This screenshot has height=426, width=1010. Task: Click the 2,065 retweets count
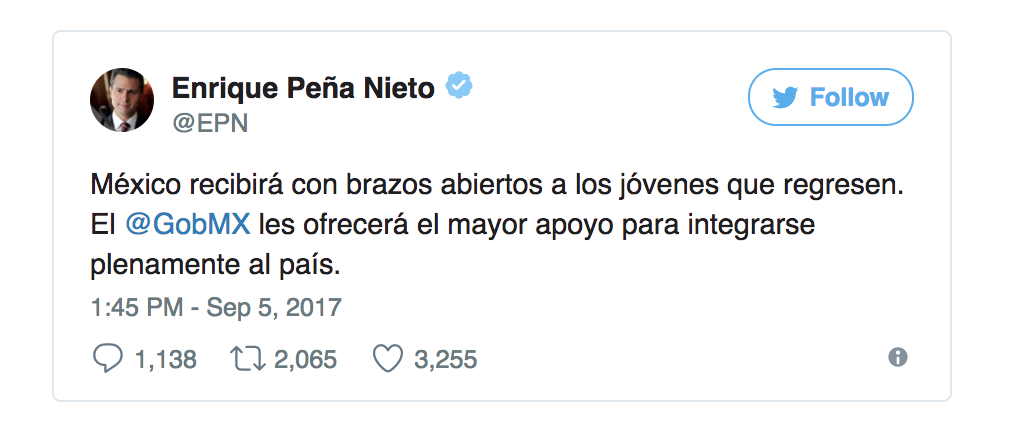click(x=305, y=359)
